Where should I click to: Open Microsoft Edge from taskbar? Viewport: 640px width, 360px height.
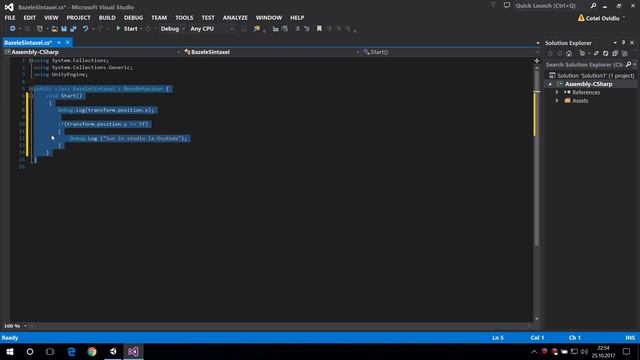tap(71, 351)
